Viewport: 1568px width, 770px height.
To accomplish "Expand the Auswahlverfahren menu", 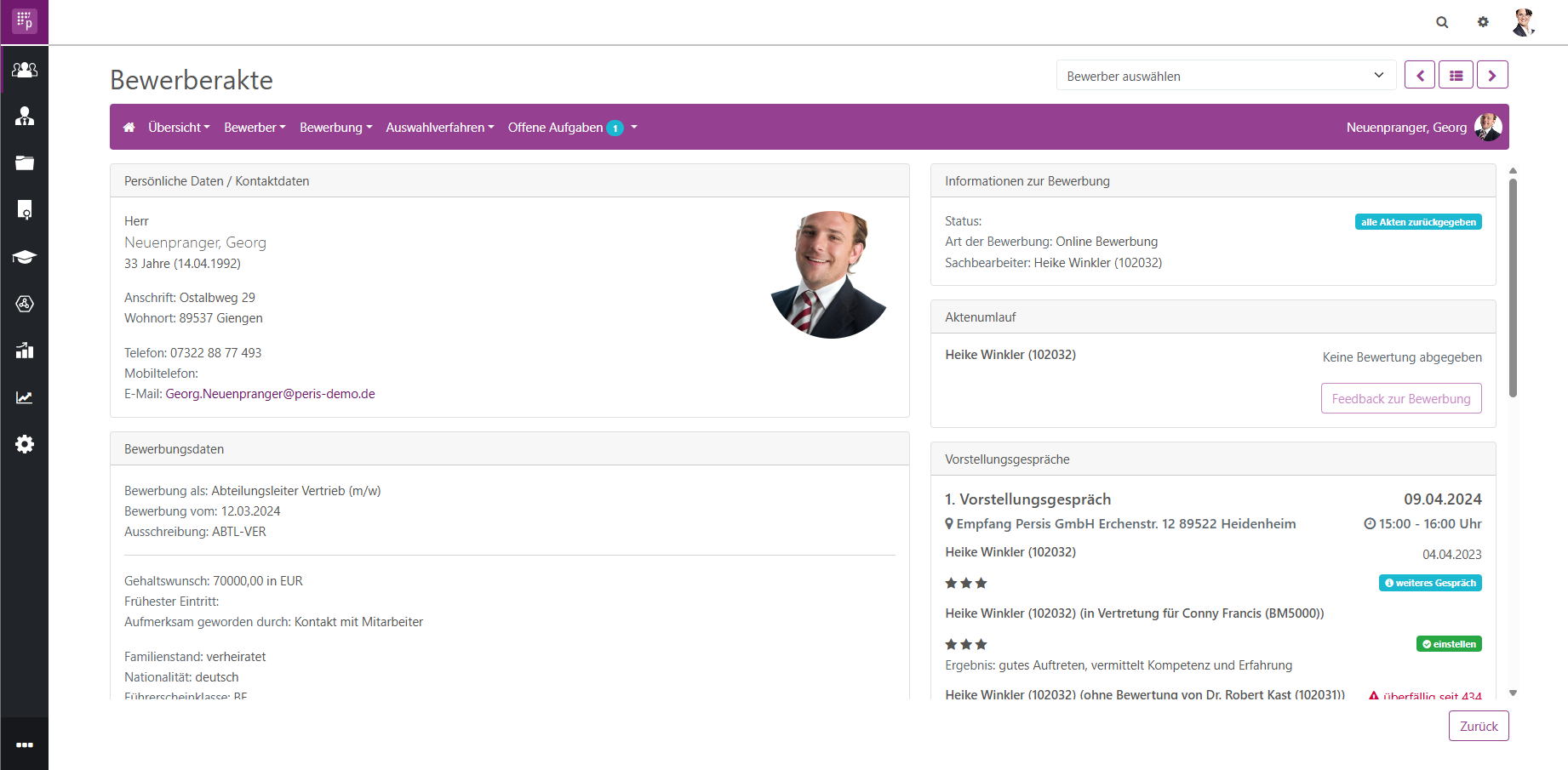I will (439, 128).
